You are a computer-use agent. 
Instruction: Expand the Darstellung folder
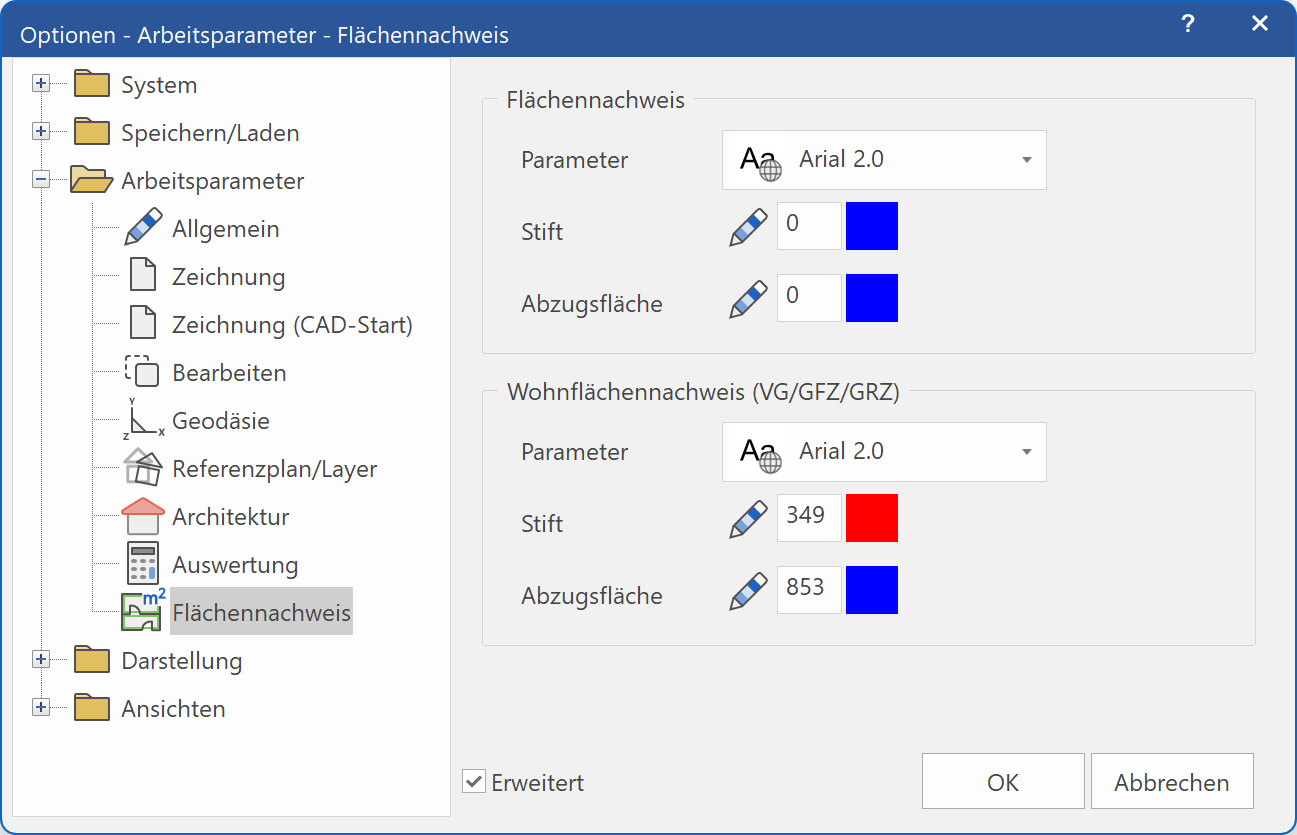(40, 660)
